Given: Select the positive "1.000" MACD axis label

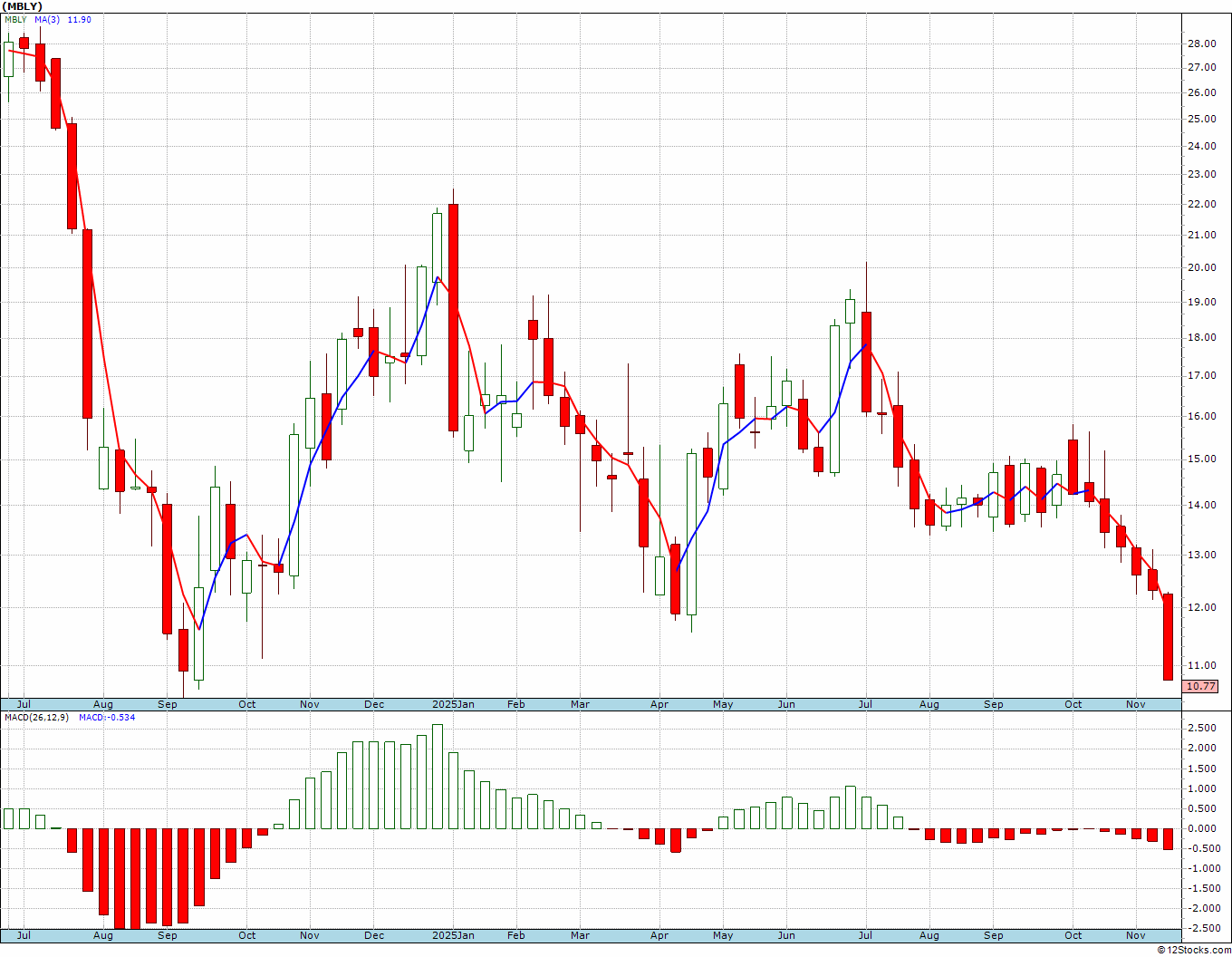Looking at the screenshot, I should tap(1202, 788).
